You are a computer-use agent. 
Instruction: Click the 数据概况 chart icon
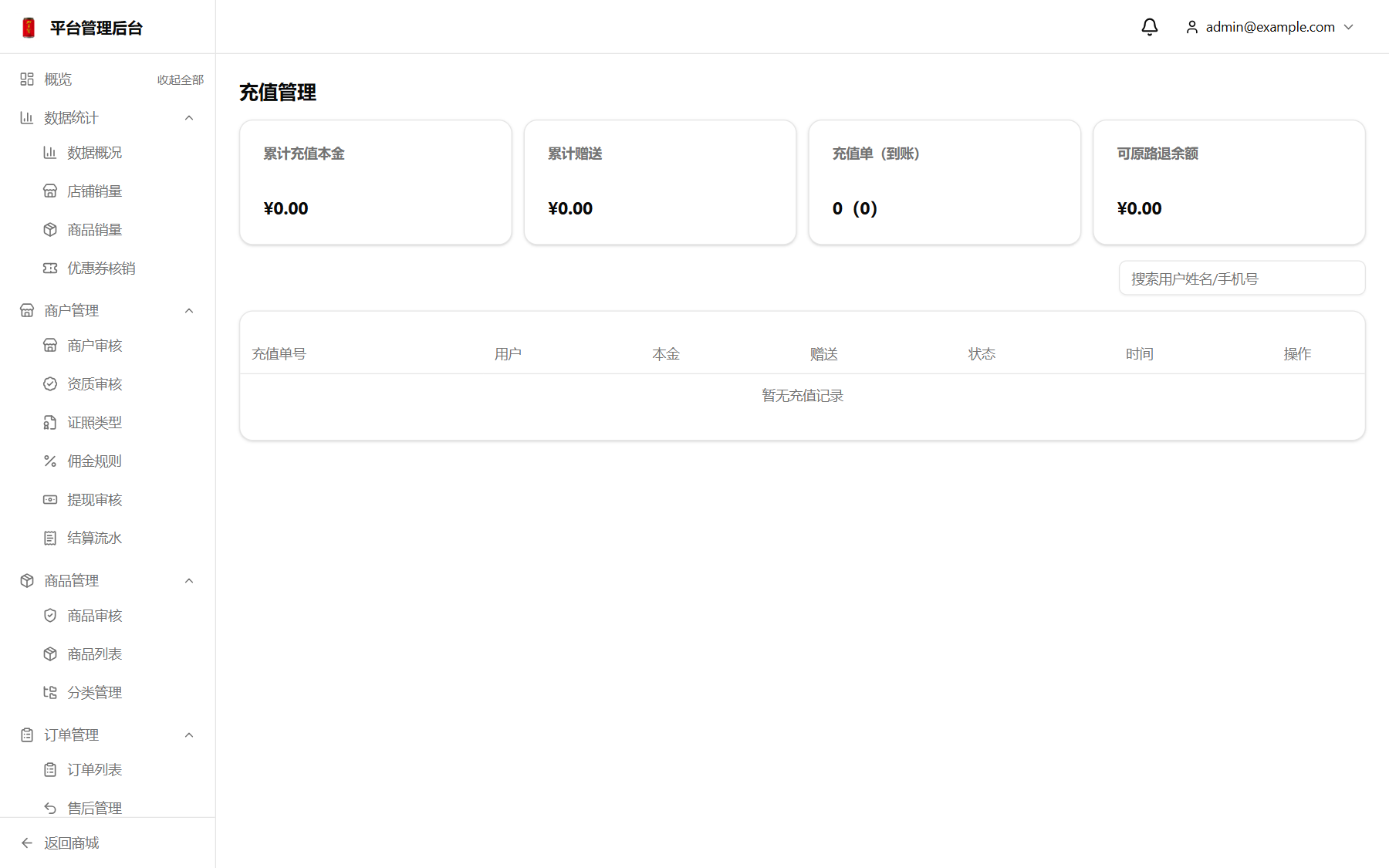pyautogui.click(x=50, y=152)
